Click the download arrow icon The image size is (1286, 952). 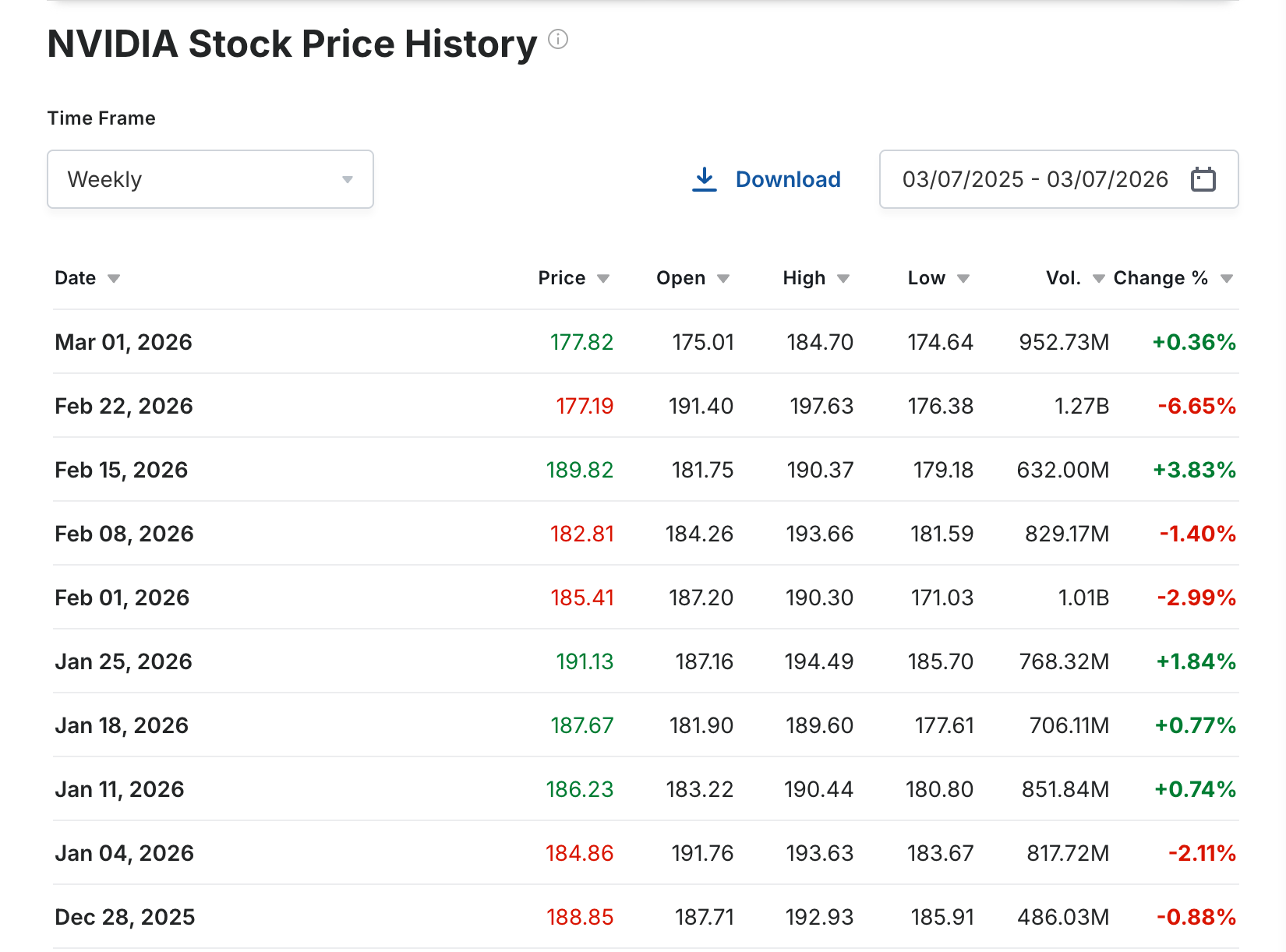(705, 179)
